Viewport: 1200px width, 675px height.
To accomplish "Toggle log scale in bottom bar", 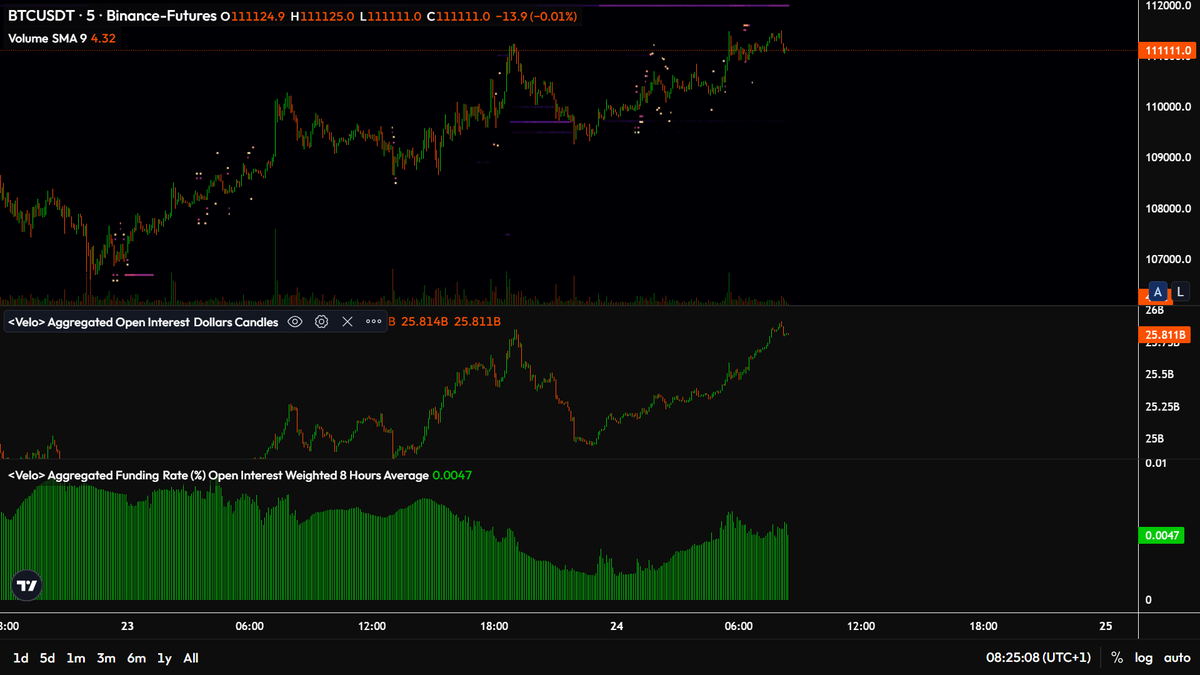I will tap(1144, 658).
